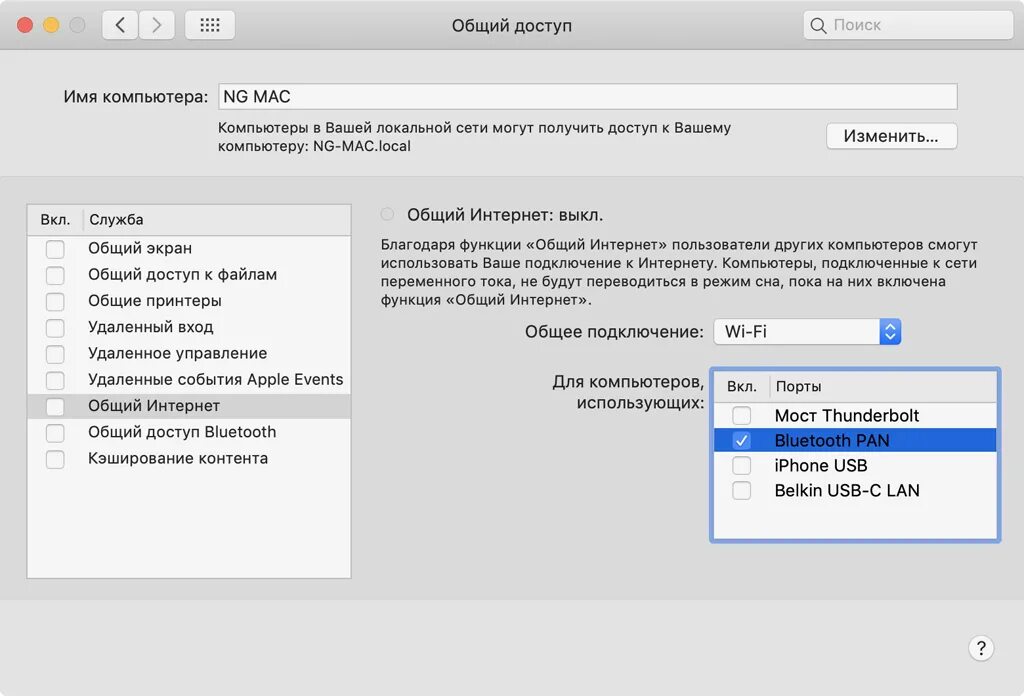Image resolution: width=1024 pixels, height=696 pixels.
Task: Toggle the Кэширование контента checkbox
Action: click(55, 459)
